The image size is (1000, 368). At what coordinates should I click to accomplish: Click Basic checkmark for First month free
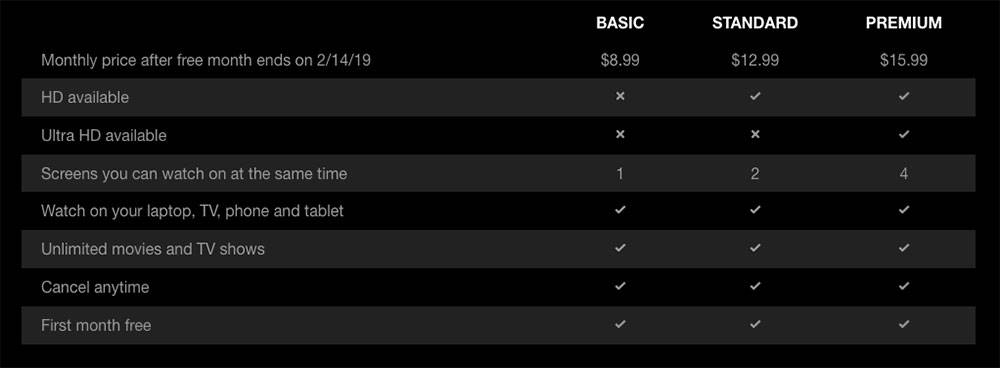point(620,325)
